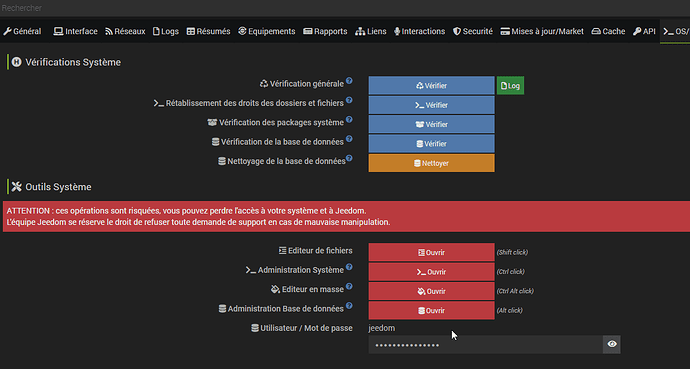This screenshot has height=369, width=690.
Task: Click the database password field
Action: 486,344
